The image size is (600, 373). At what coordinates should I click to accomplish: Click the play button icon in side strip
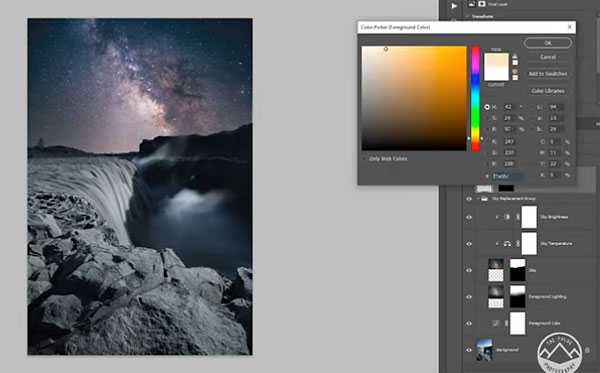[x=454, y=6]
